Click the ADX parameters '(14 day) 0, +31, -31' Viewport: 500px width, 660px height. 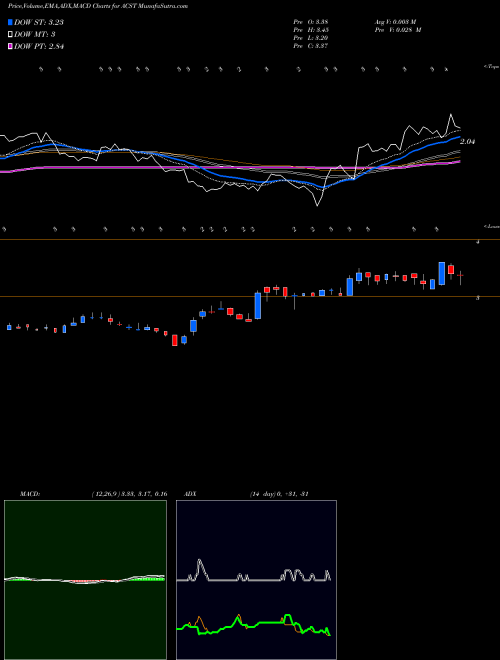pos(279,494)
